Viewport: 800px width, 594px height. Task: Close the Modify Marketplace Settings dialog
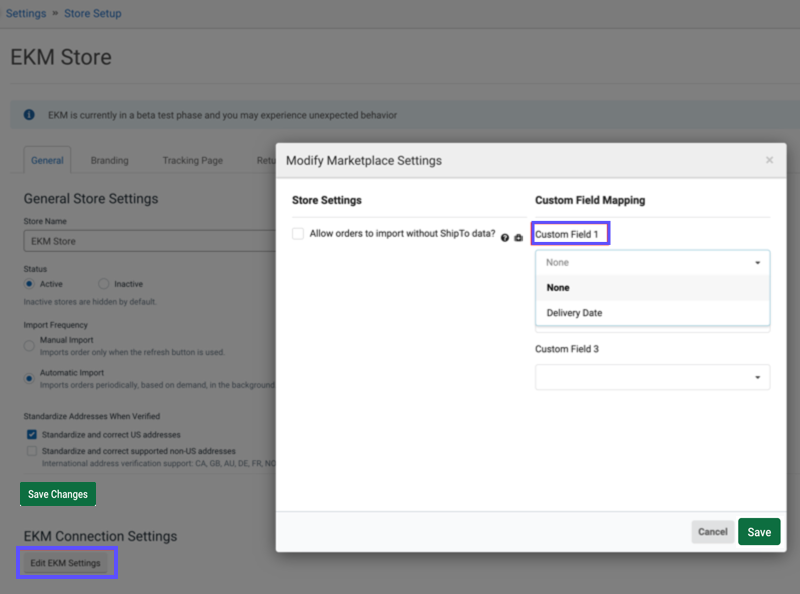[769, 160]
